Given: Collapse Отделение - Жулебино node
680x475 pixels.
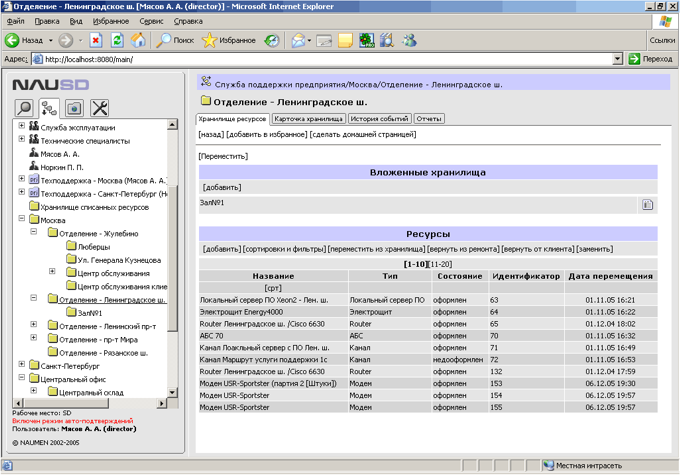Looking at the screenshot, I should tap(33, 232).
